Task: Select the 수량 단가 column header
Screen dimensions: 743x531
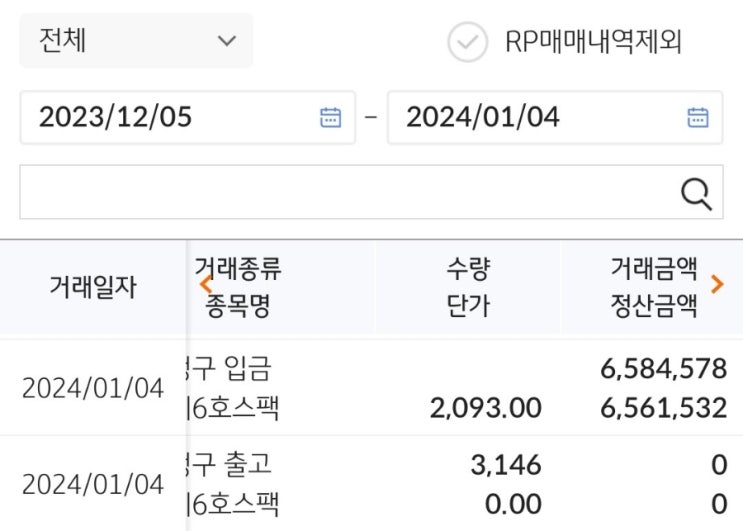Action: pos(468,287)
